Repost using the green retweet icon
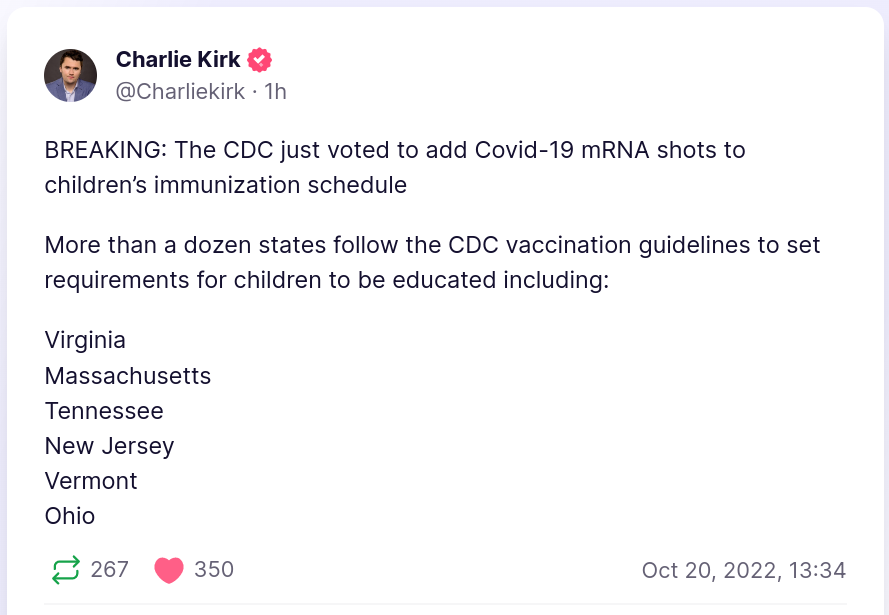 coord(65,570)
